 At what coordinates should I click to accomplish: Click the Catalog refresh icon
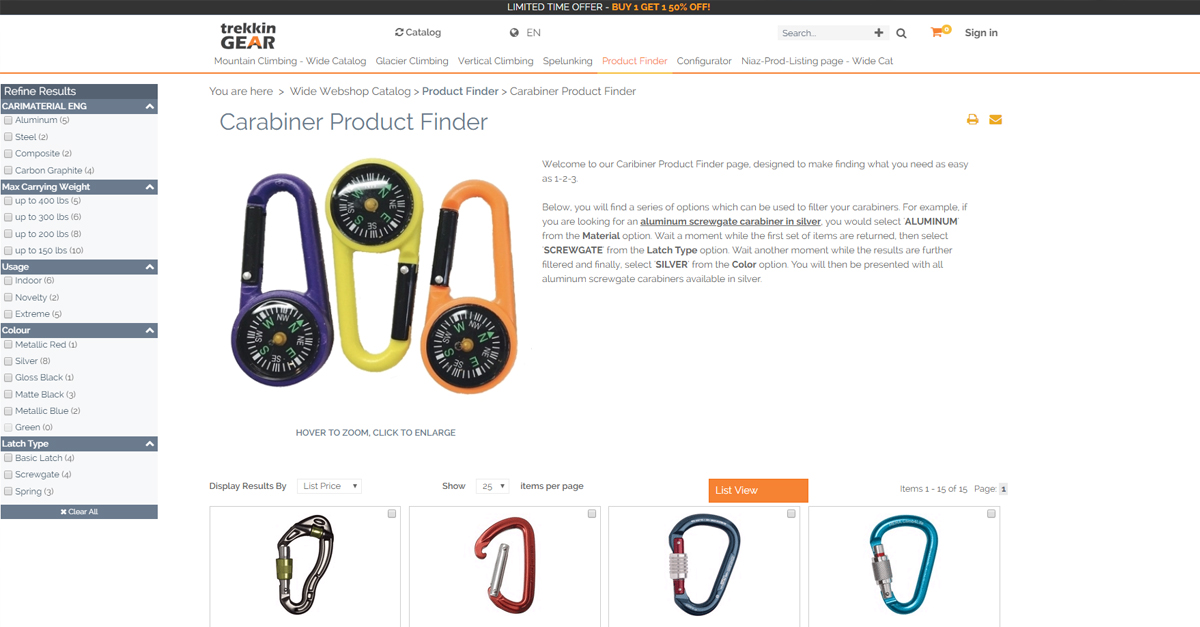click(x=400, y=33)
